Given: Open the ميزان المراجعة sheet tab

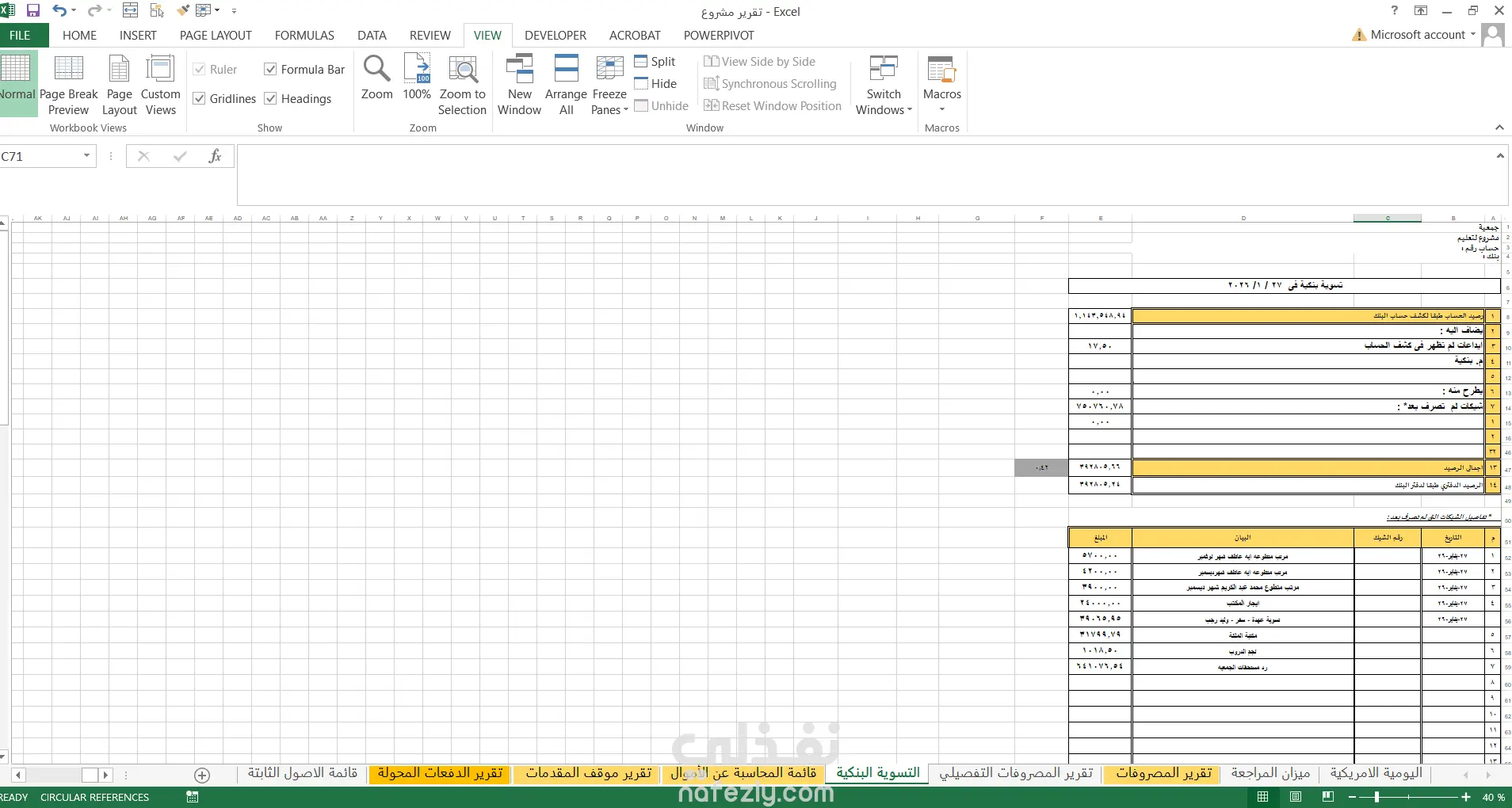Looking at the screenshot, I should (x=1270, y=773).
